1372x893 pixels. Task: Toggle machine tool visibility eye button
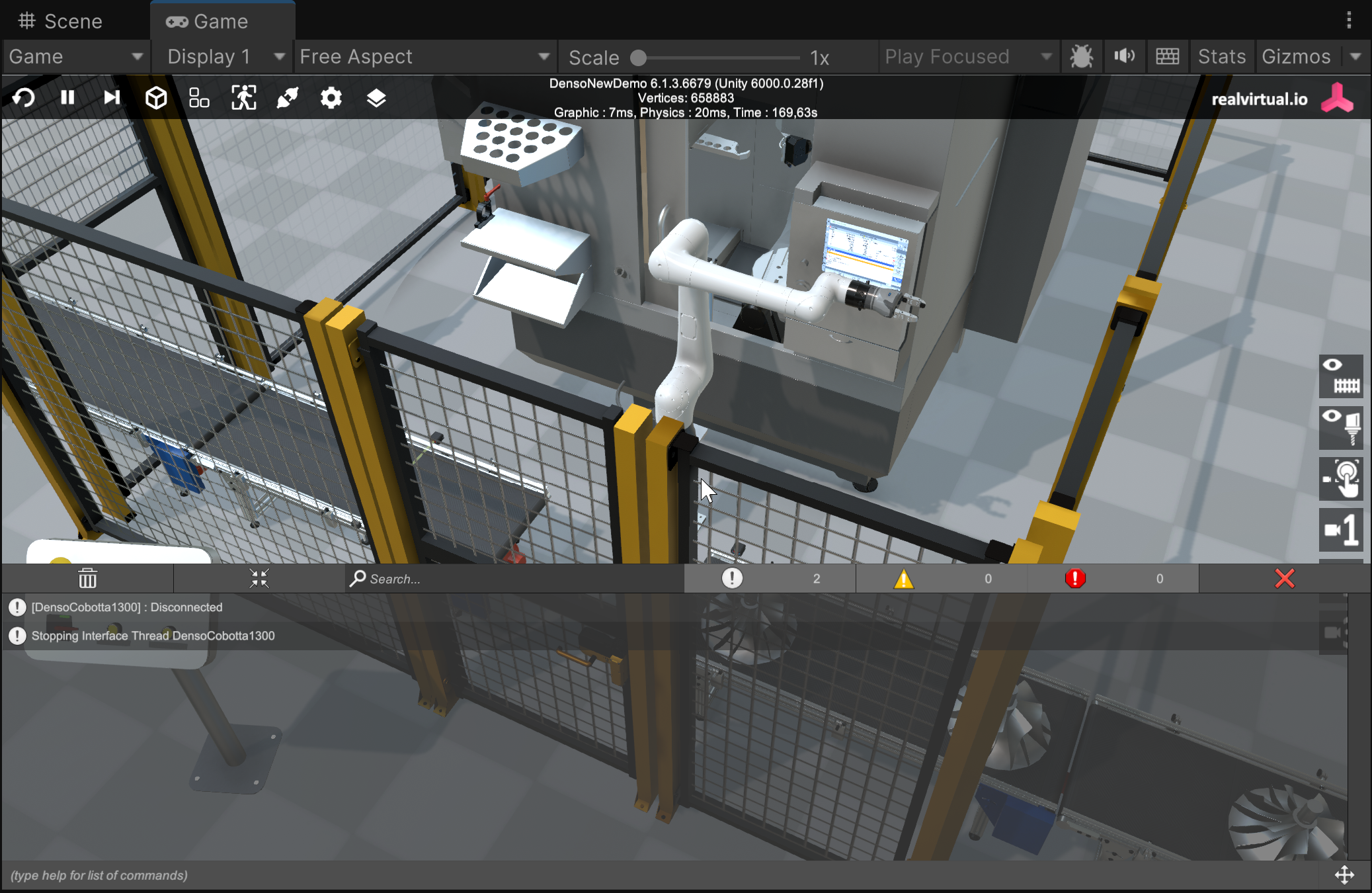point(1341,427)
